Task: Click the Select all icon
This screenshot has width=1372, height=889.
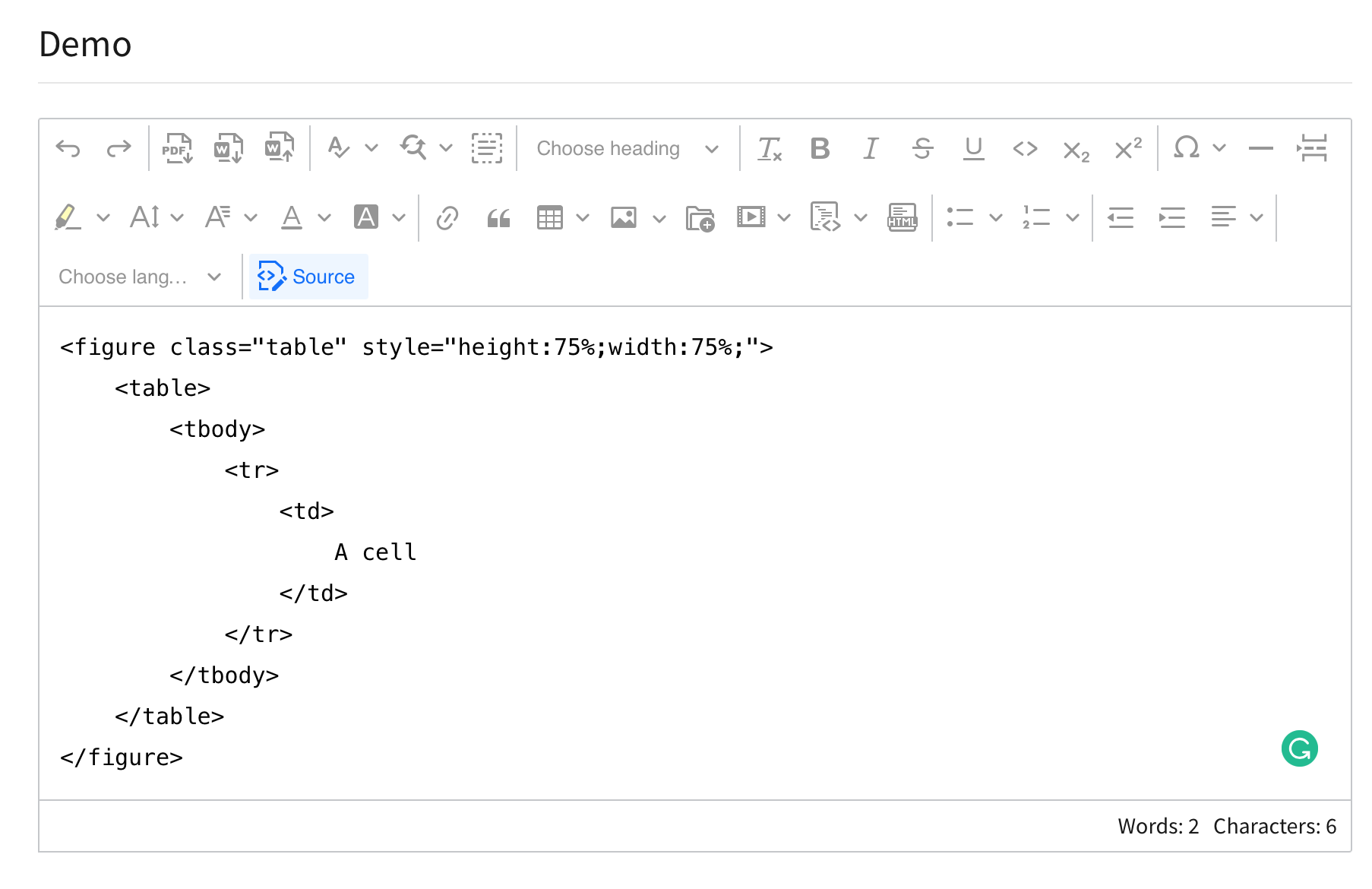Action: coord(487,148)
